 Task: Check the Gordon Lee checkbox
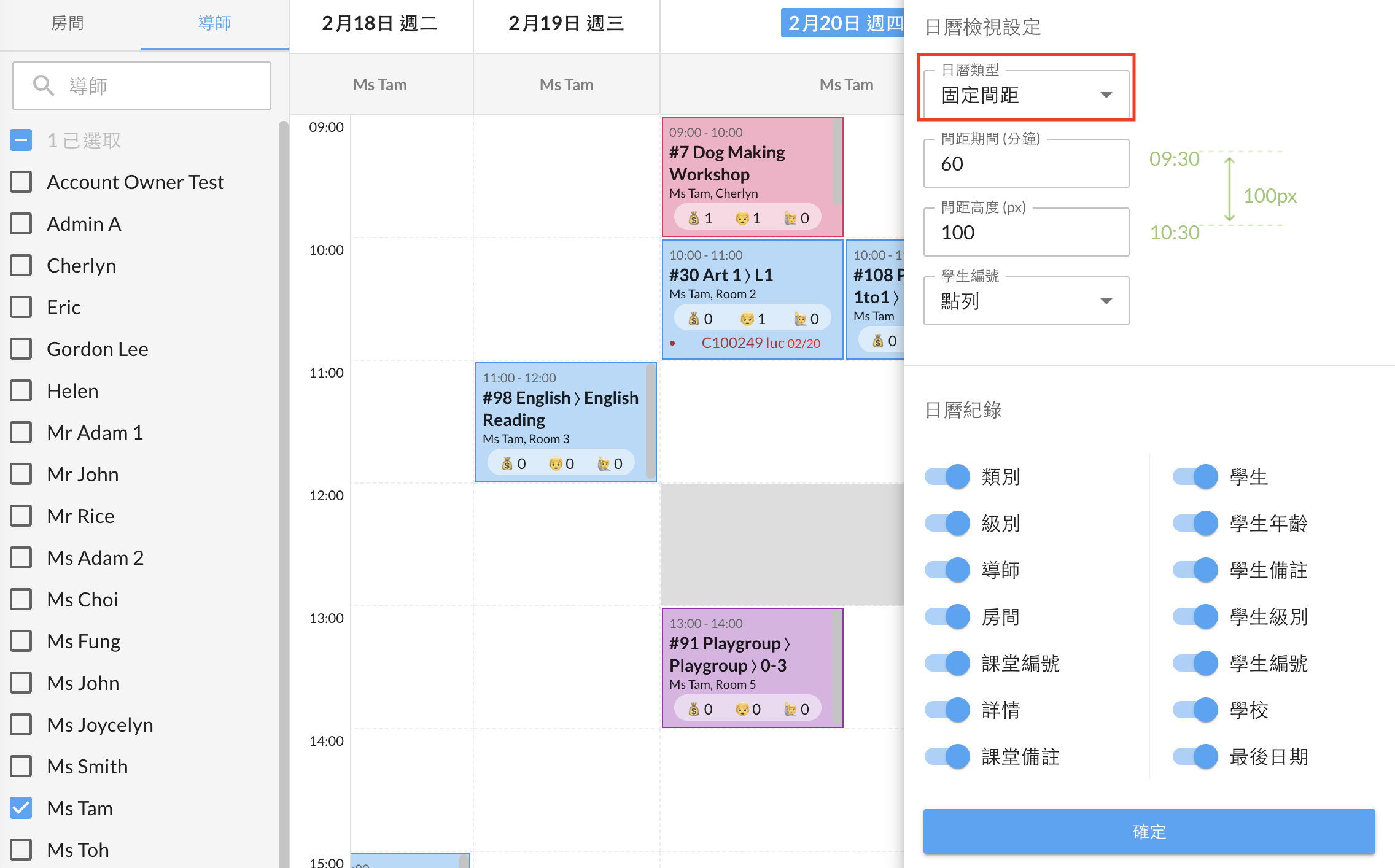pos(21,349)
